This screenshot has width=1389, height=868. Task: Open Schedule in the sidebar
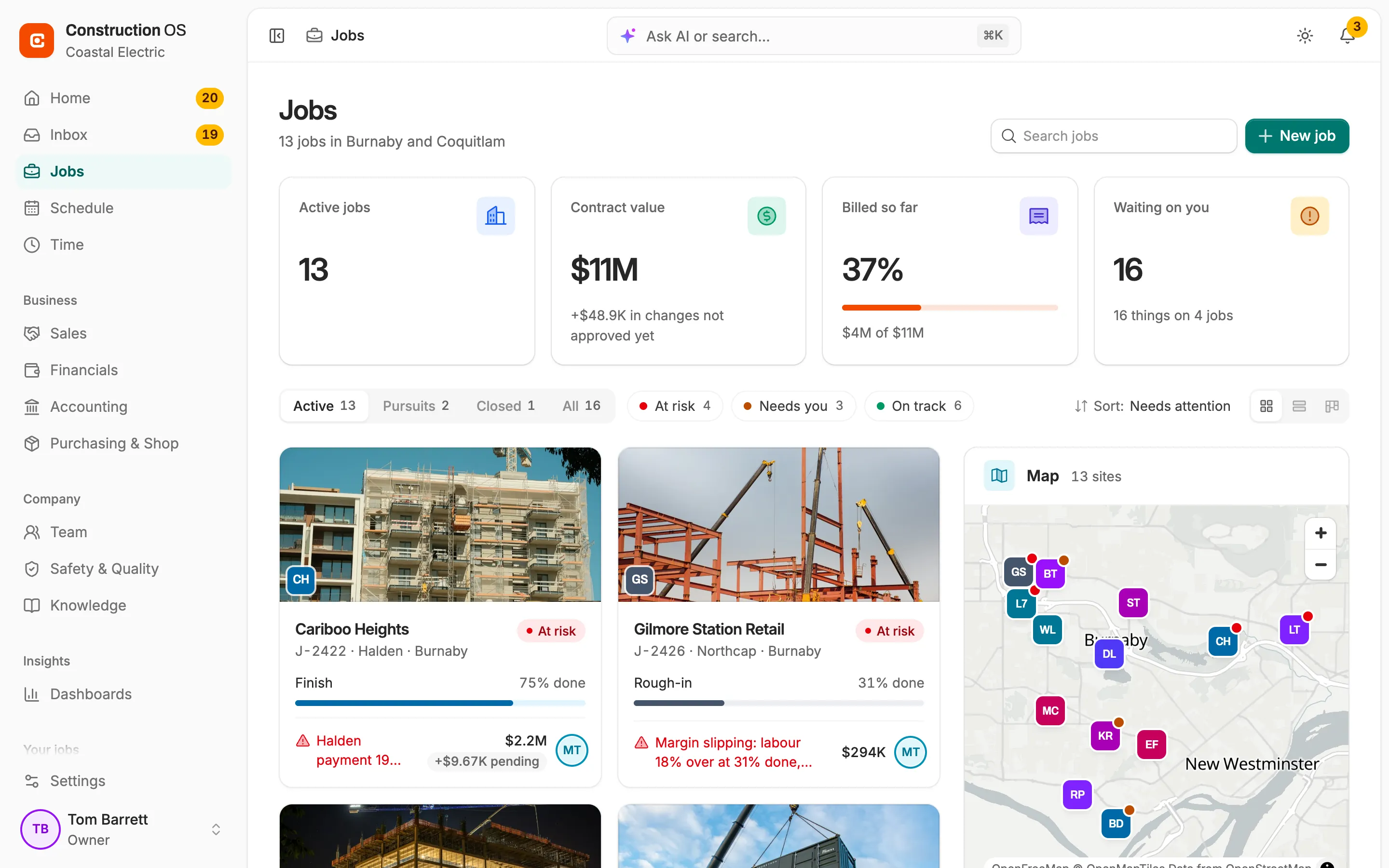pos(123,208)
